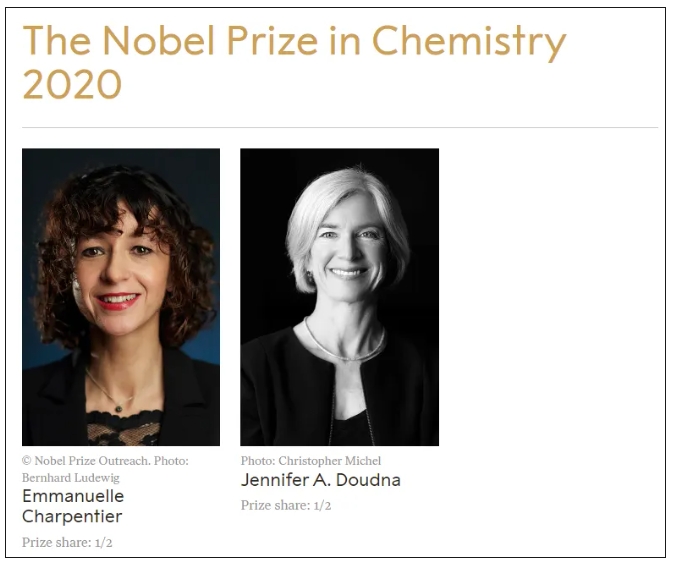The image size is (675, 565).
Task: Click the copyright symbol before "Nobel Prize Outreach"
Action: point(27,461)
